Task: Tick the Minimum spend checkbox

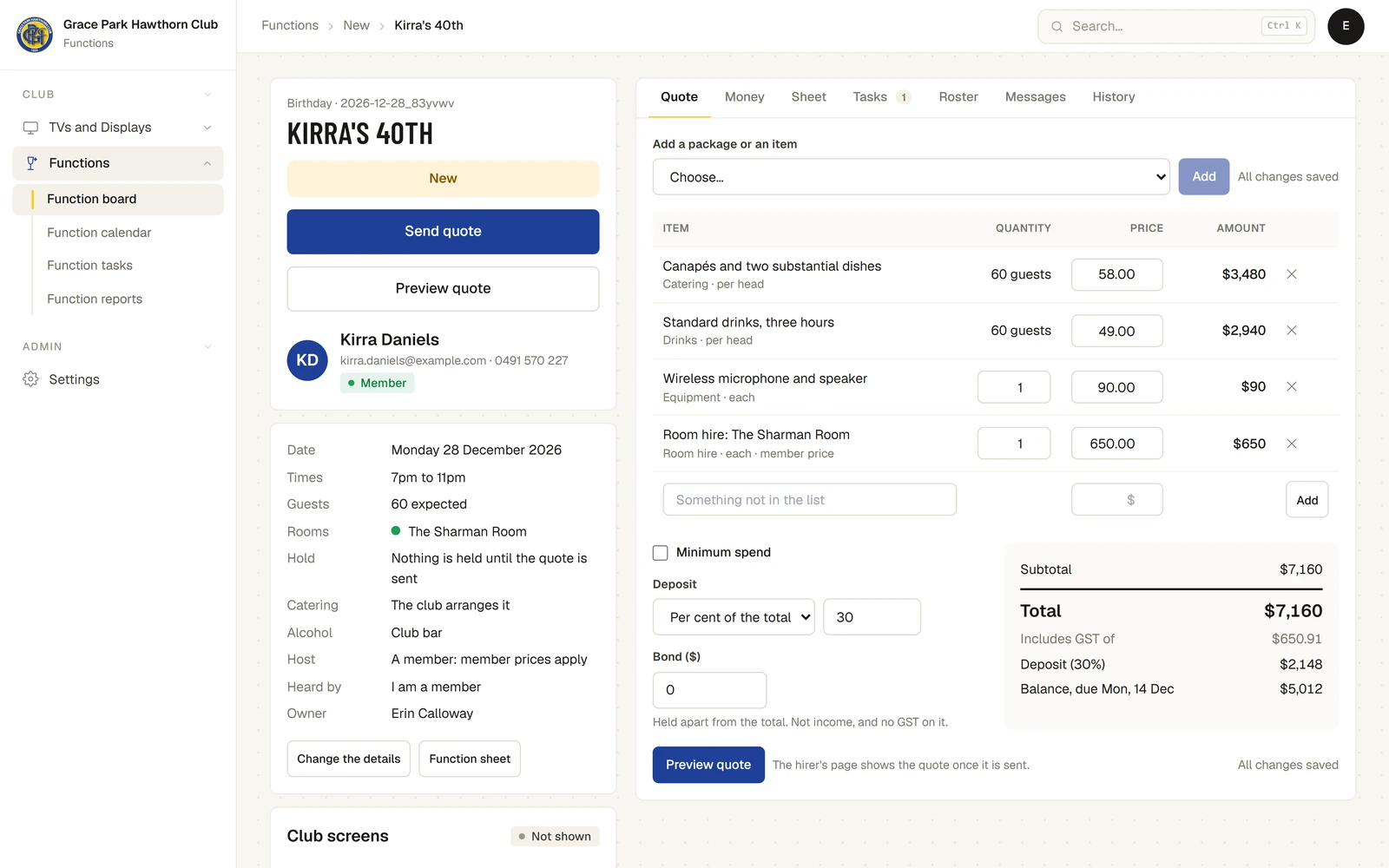Action: click(x=661, y=553)
